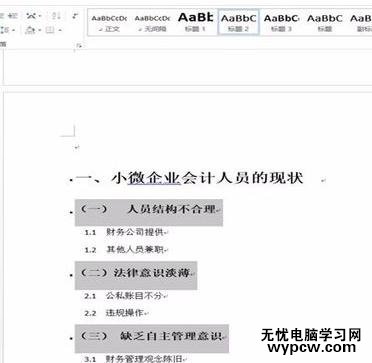Apply the 标题 style

click(325, 22)
